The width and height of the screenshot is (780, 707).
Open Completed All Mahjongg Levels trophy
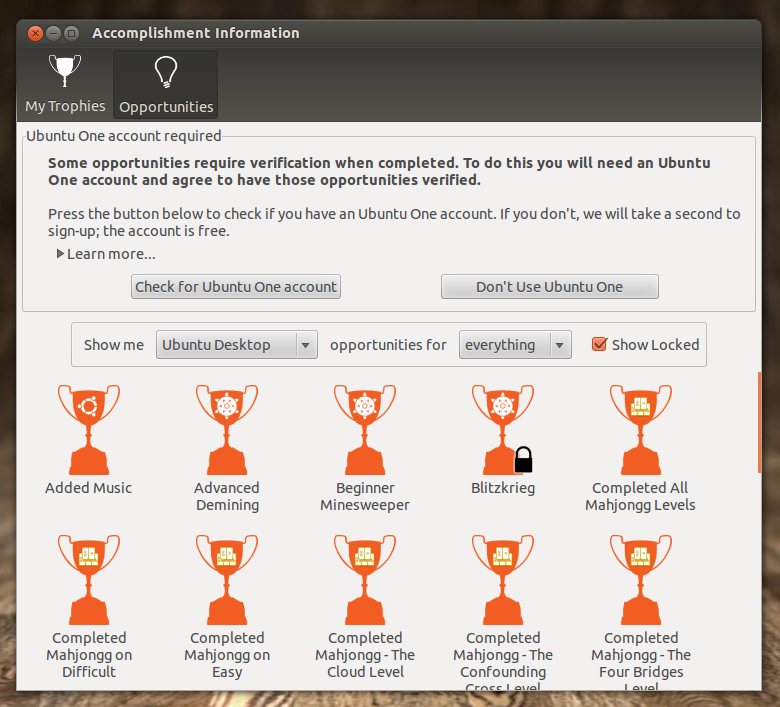point(641,429)
